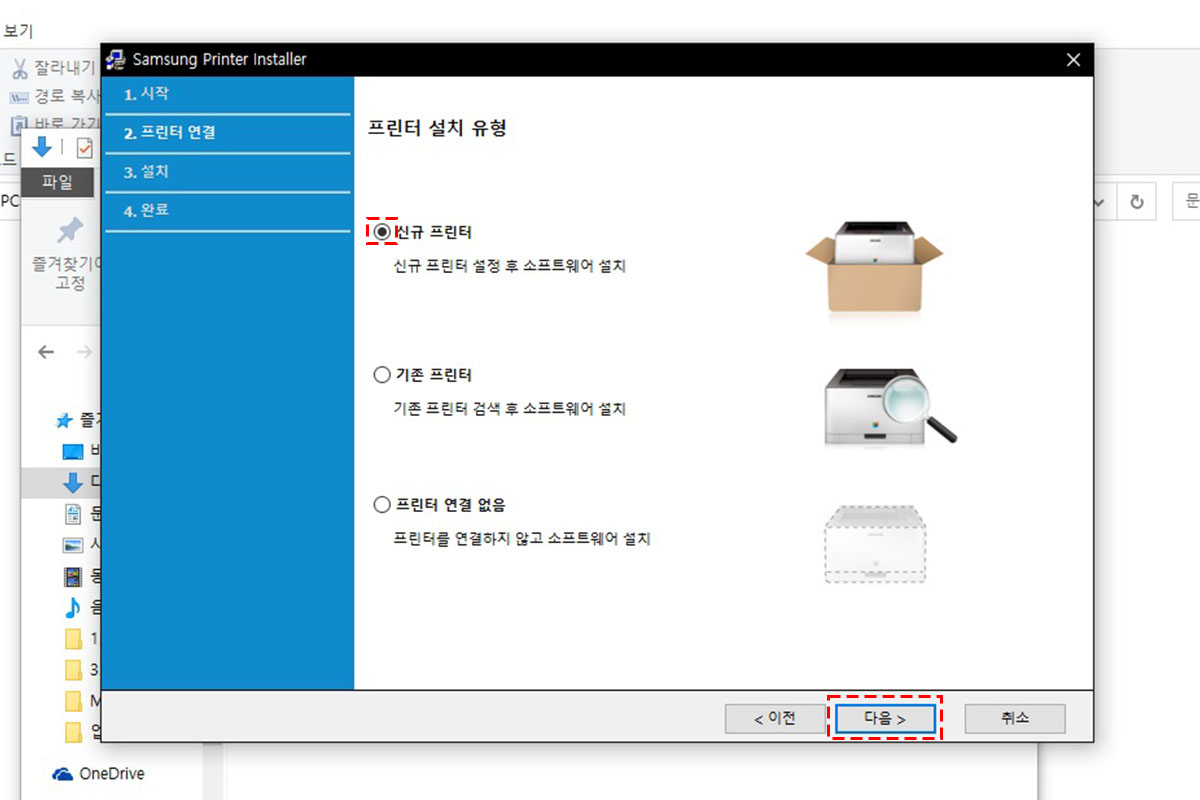The height and width of the screenshot is (800, 1200).
Task: Click the refresh icon in address bar
Action: (x=1137, y=201)
